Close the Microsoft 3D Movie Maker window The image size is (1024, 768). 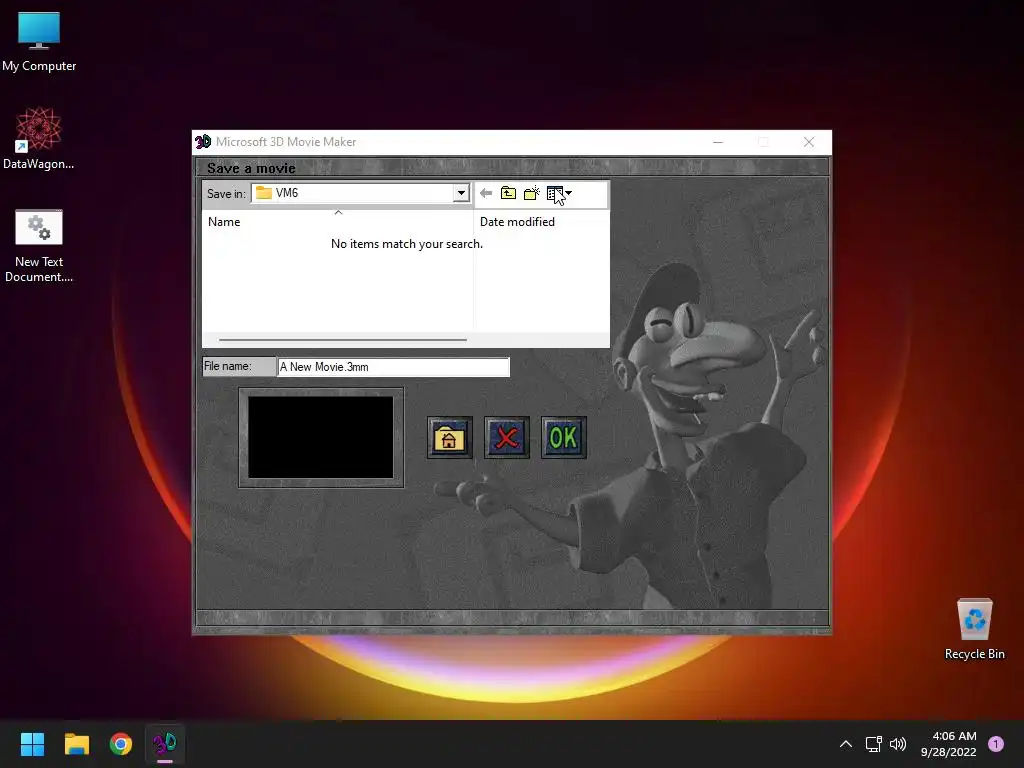point(808,142)
